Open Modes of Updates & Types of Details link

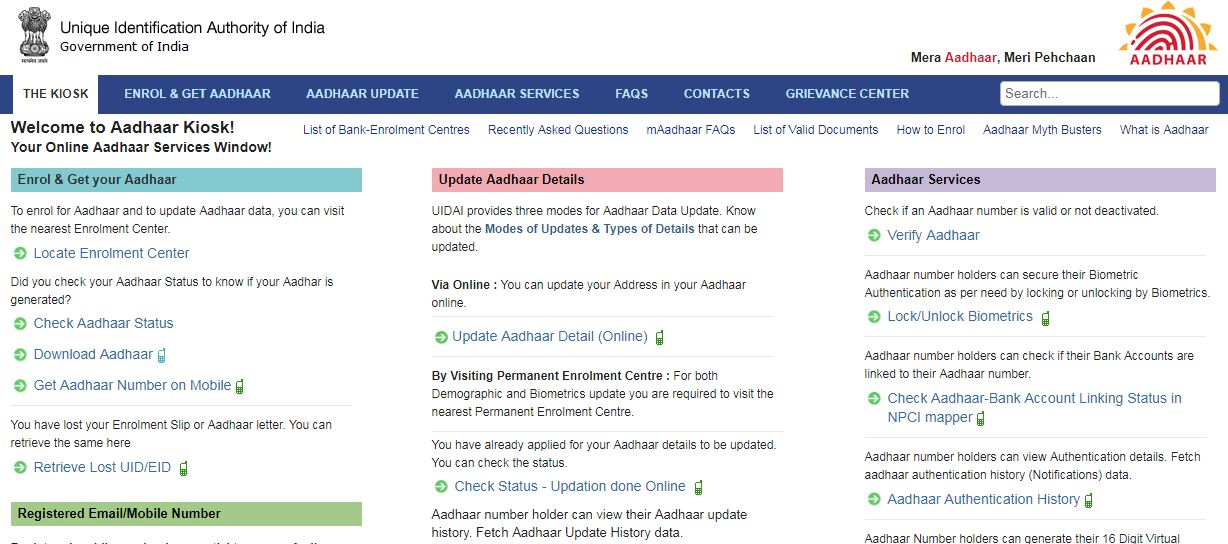pyautogui.click(x=590, y=229)
